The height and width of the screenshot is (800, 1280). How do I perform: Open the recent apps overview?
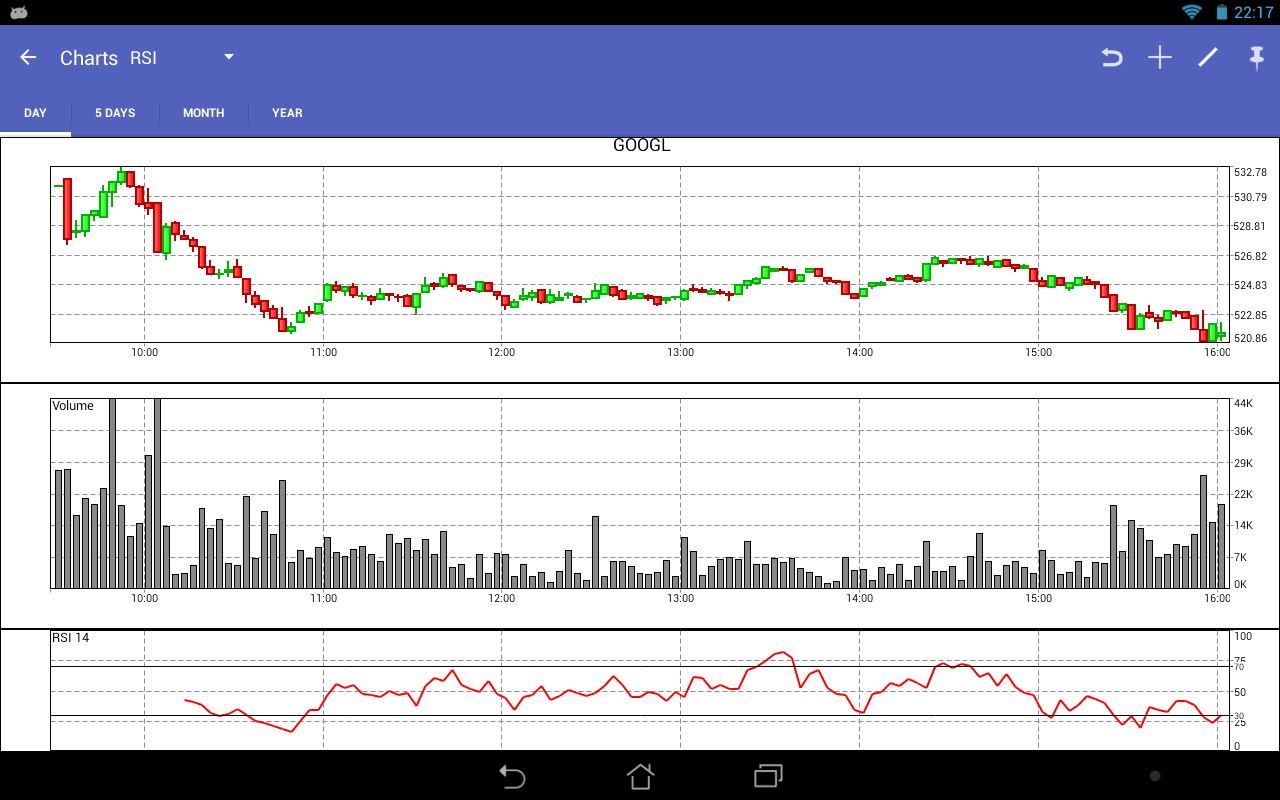(768, 776)
